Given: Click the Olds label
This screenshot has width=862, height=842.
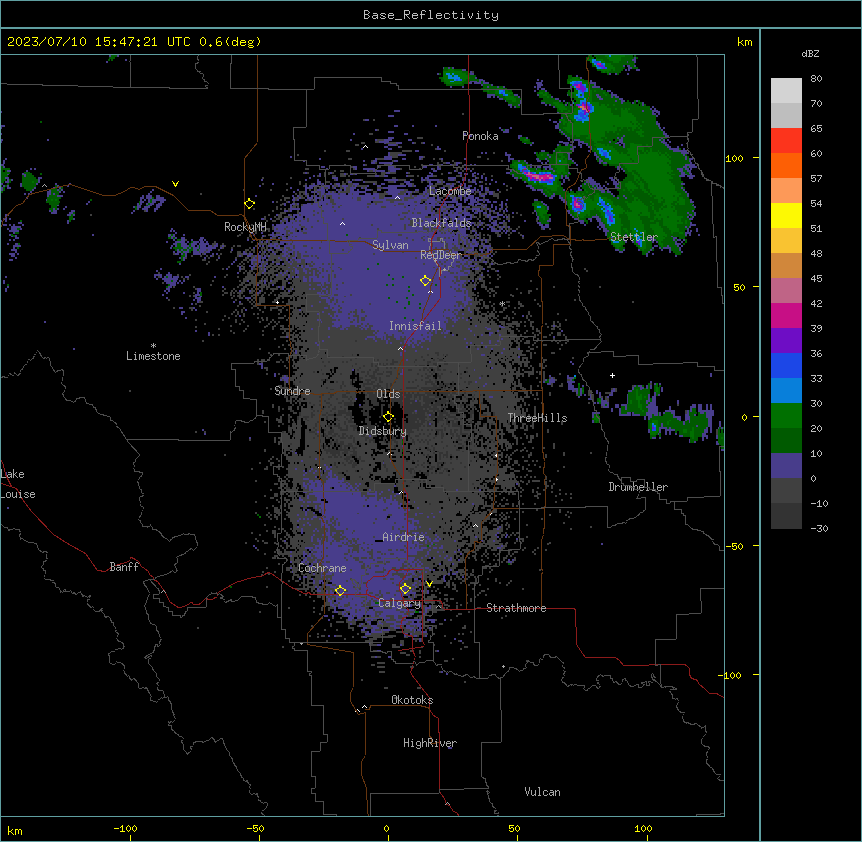Looking at the screenshot, I should click(x=388, y=394).
